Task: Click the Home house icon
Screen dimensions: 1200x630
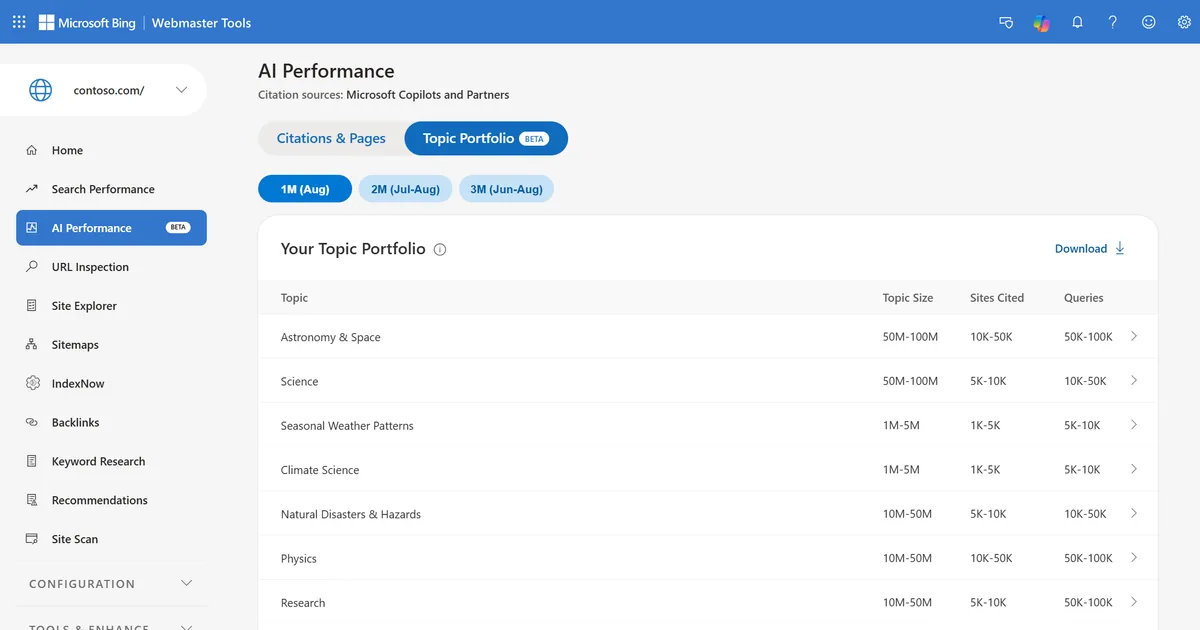Action: 32,150
